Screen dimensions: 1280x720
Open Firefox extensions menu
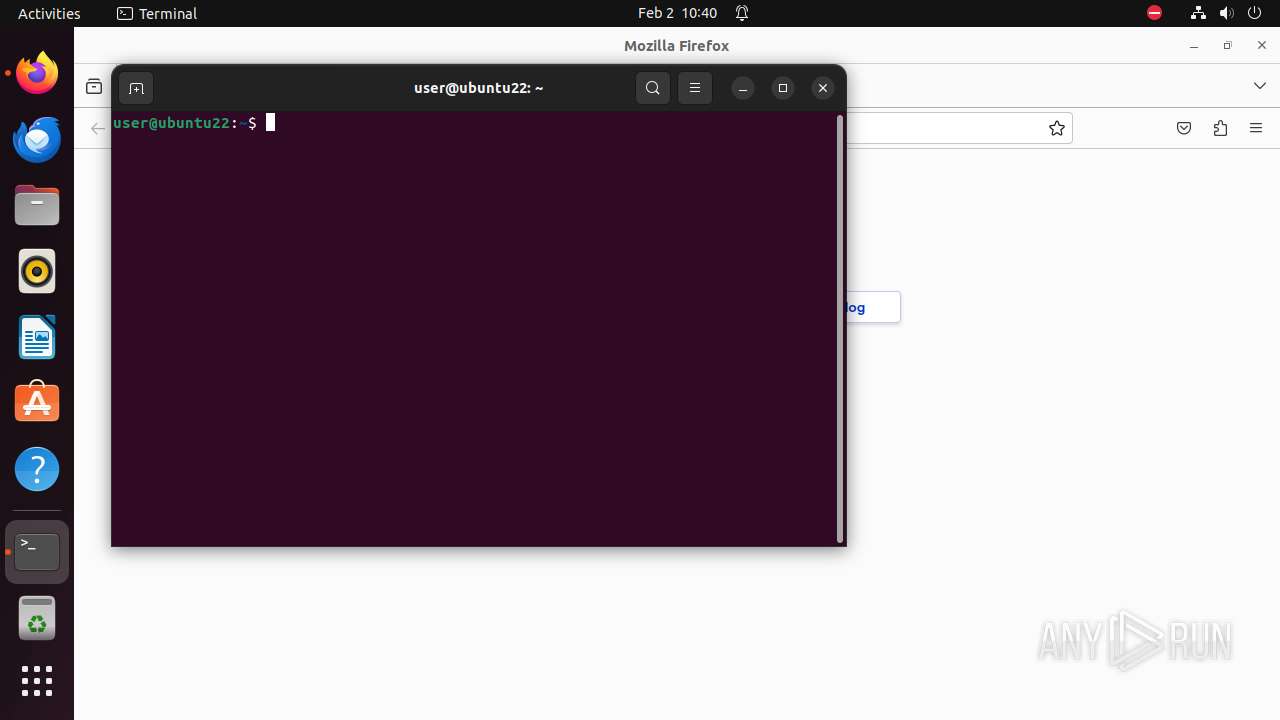point(1220,128)
